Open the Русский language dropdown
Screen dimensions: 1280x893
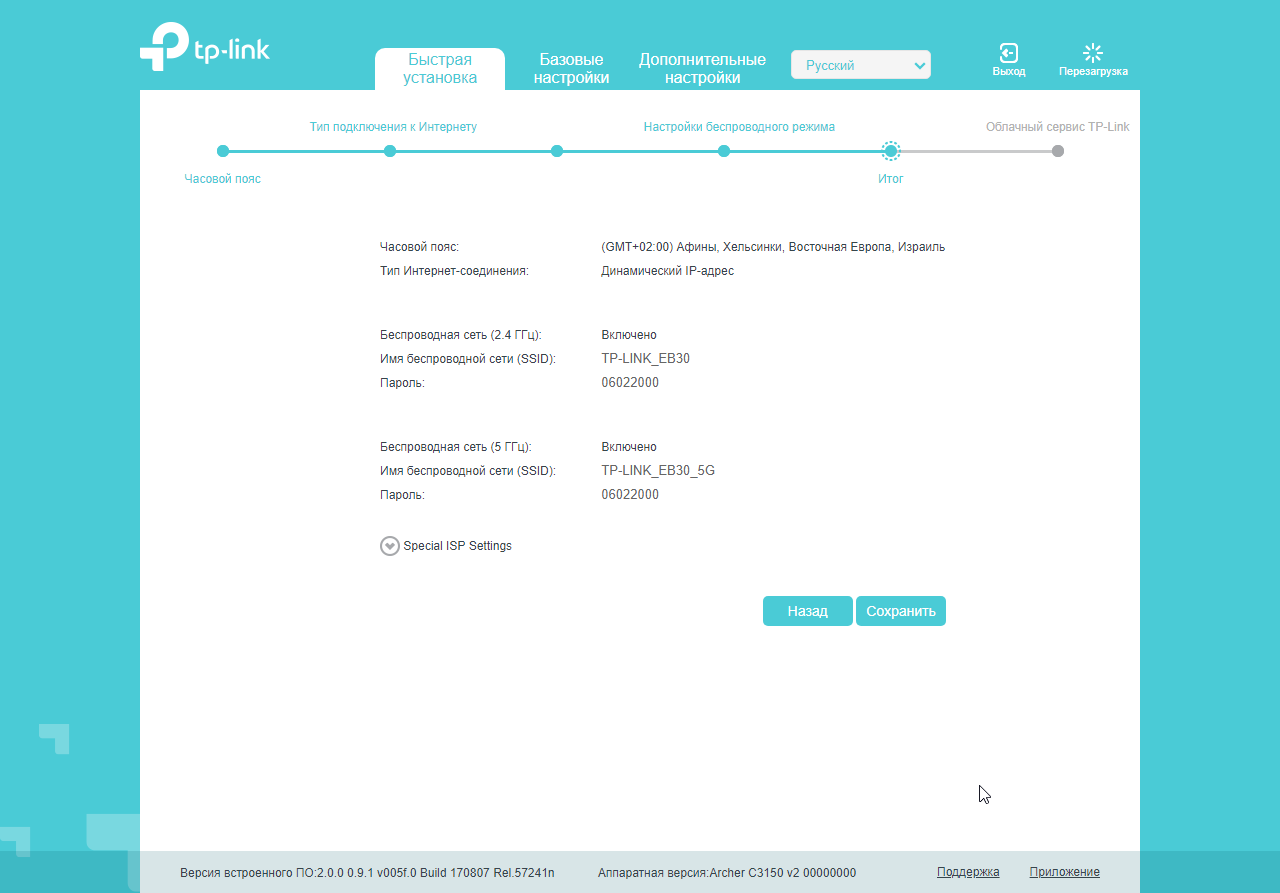click(861, 65)
